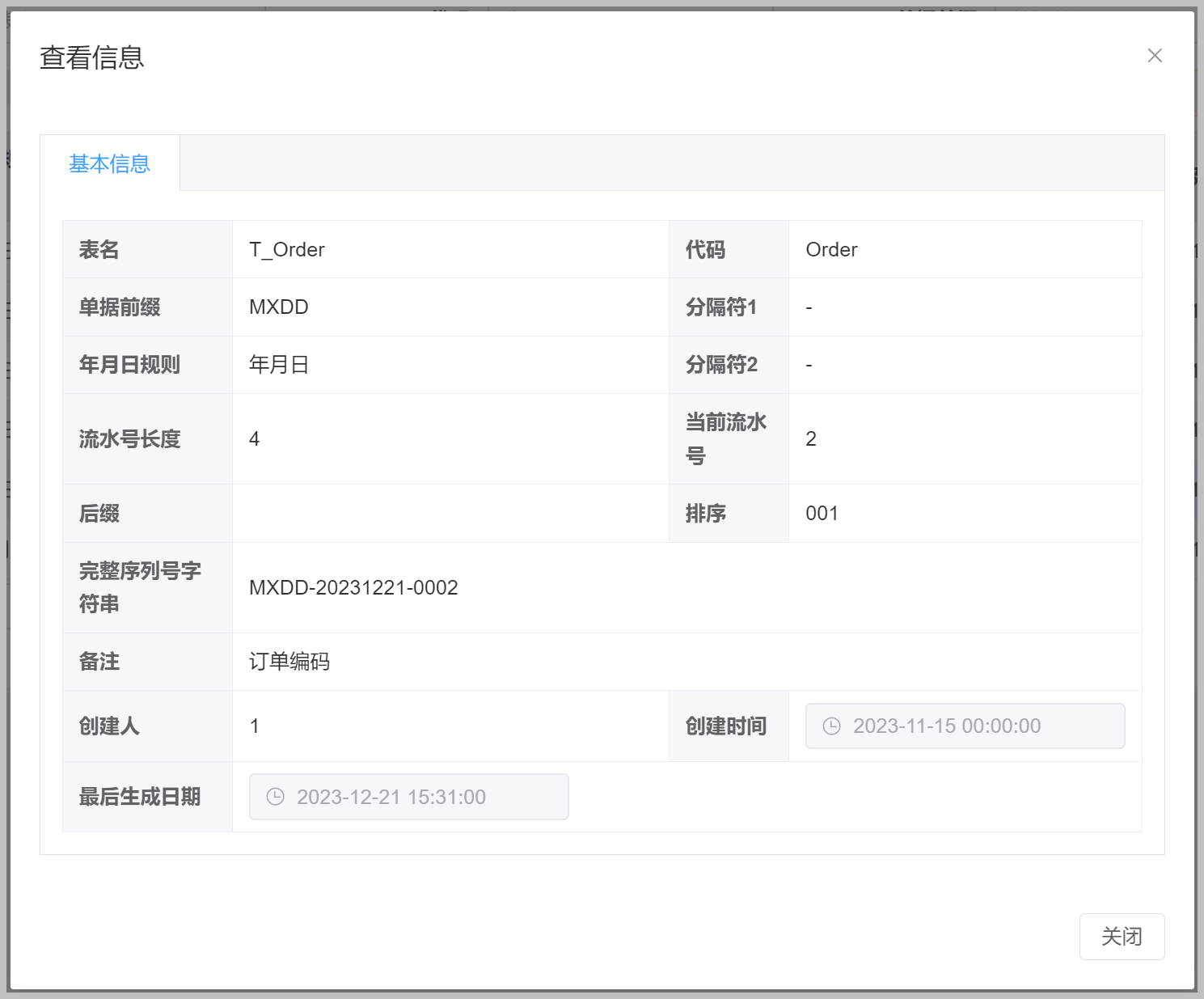Click the serial string MXDD-20231221-0002
Image resolution: width=1204 pixels, height=999 pixels.
tap(353, 587)
